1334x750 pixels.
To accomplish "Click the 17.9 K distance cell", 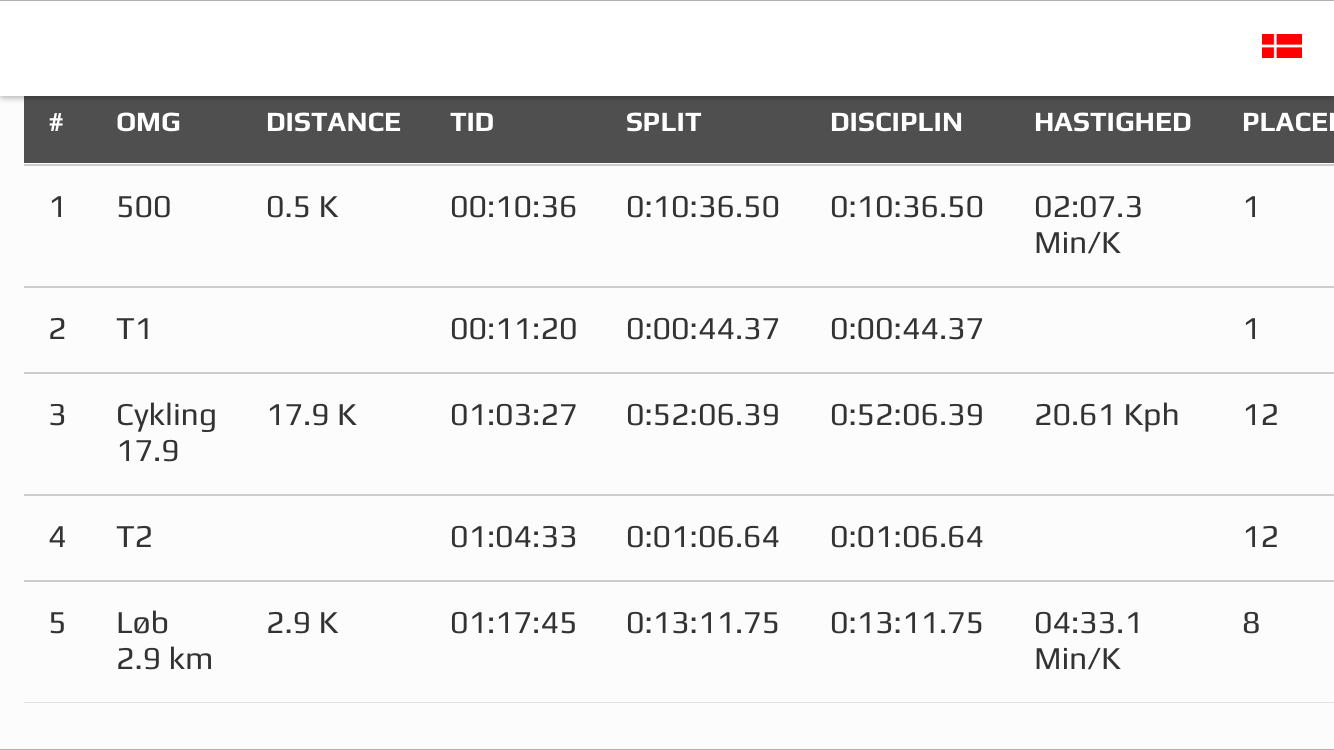I will coord(311,415).
